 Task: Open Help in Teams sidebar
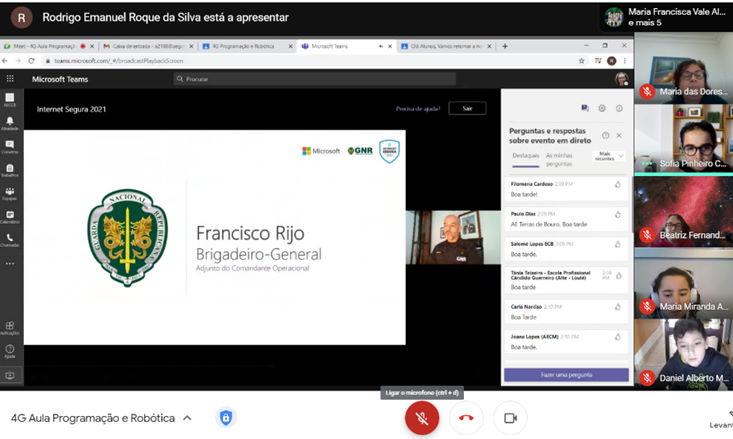pyautogui.click(x=10, y=351)
